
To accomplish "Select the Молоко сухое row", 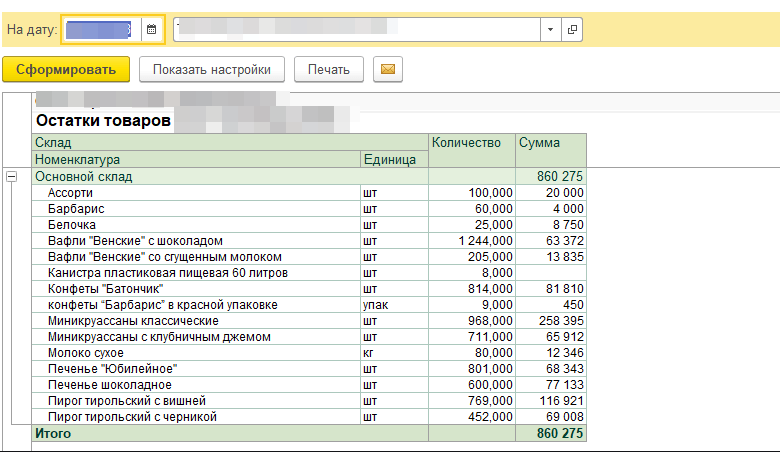I will pos(309,353).
